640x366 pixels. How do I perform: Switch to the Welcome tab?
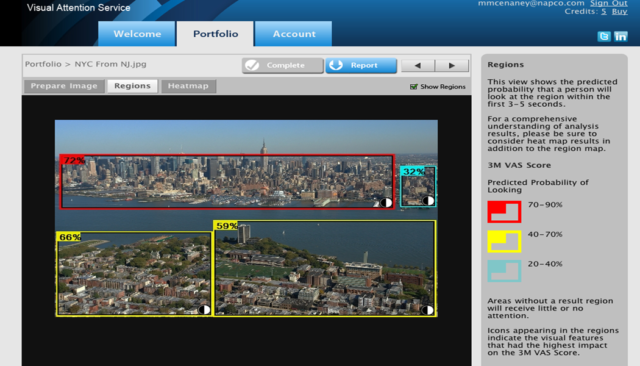point(137,34)
